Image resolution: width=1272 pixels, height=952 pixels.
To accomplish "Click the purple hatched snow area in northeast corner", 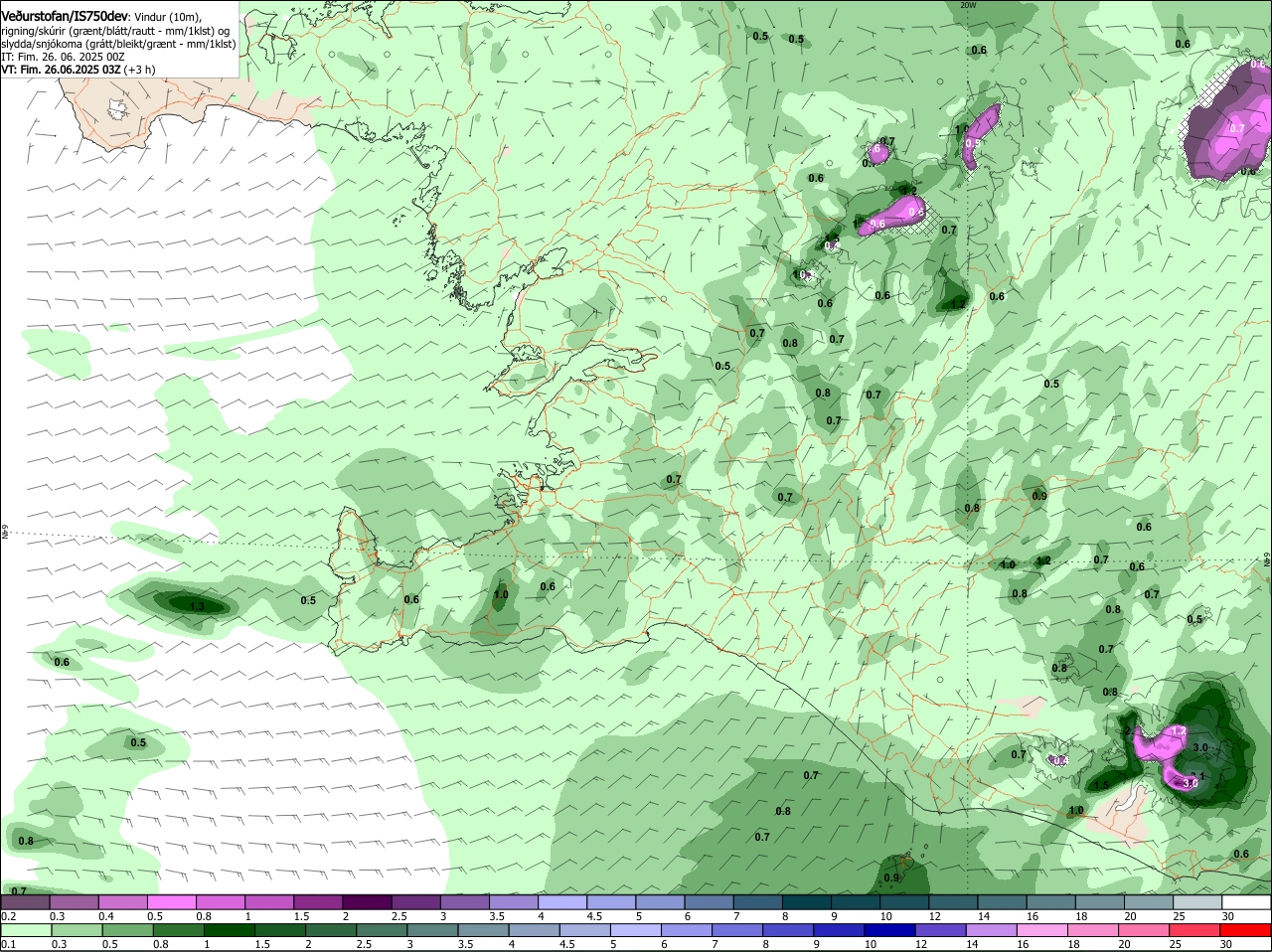I will click(x=1225, y=121).
